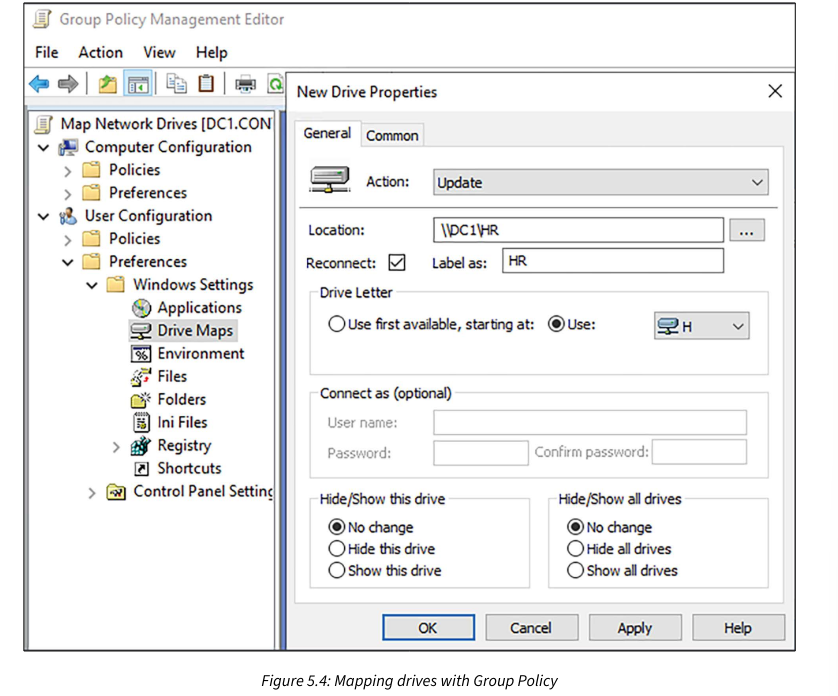Toggle the Reconnect checkbox
The height and width of the screenshot is (696, 838).
pyautogui.click(x=397, y=262)
